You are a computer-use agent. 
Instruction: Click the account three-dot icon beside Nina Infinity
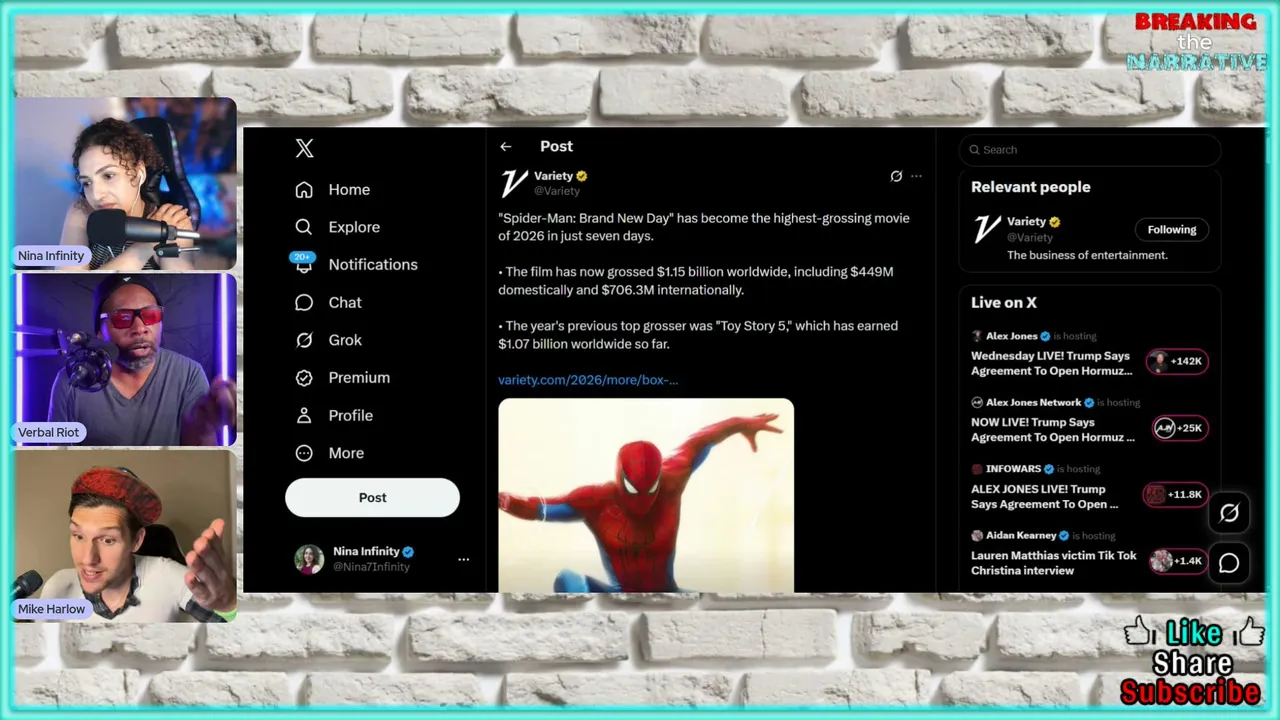point(463,560)
